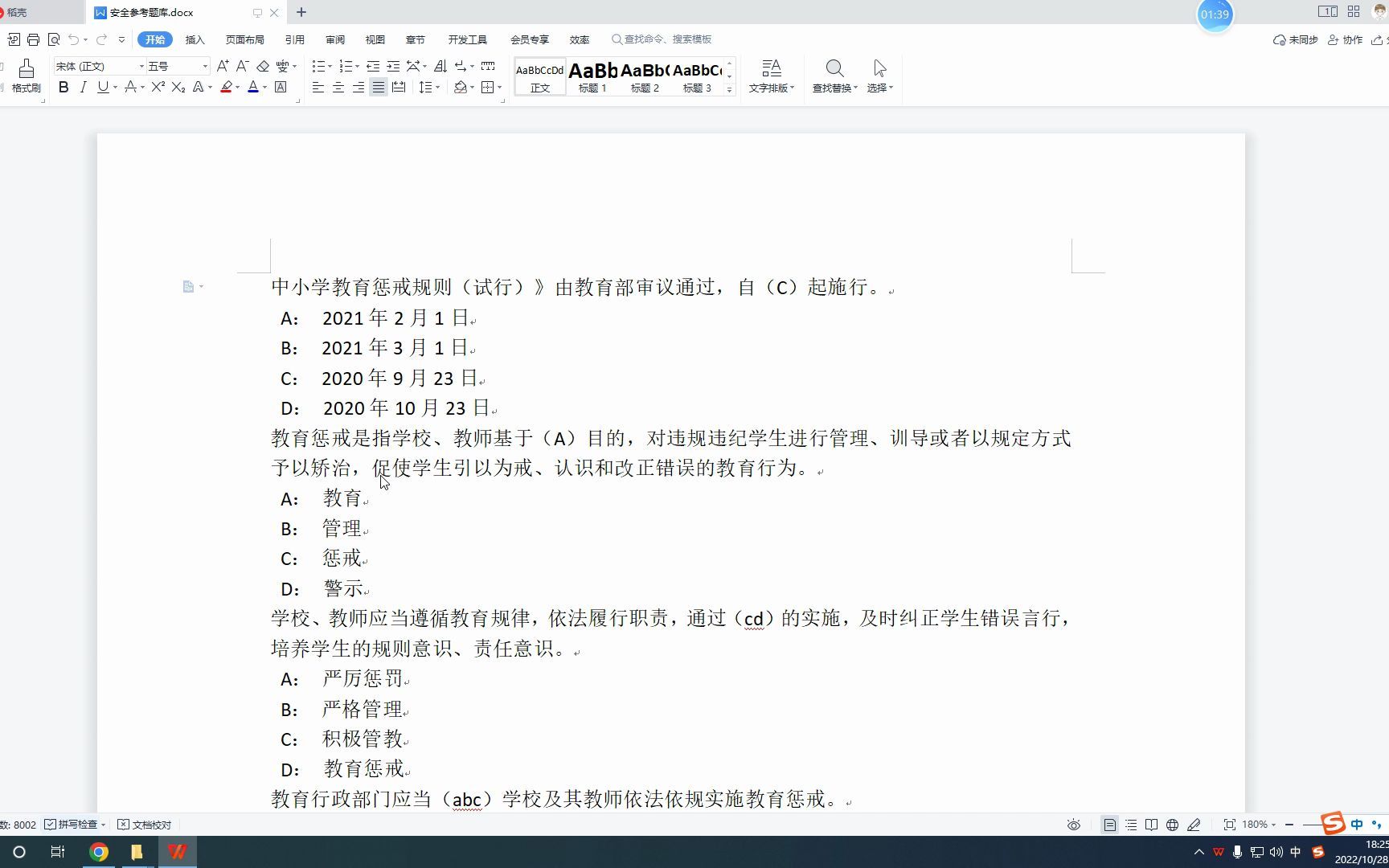This screenshot has width=1389, height=868.
Task: Align text left
Action: click(318, 88)
